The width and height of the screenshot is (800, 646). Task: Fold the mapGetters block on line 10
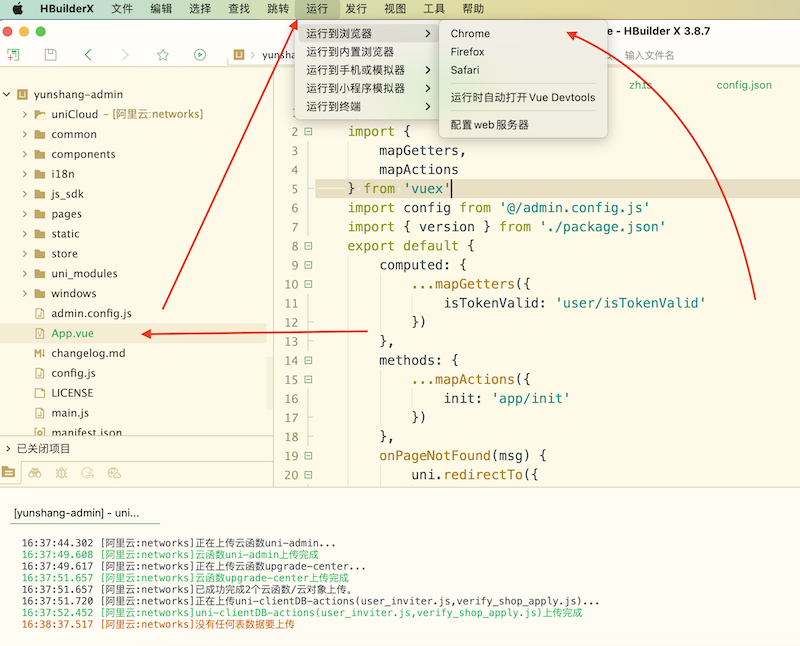308,284
